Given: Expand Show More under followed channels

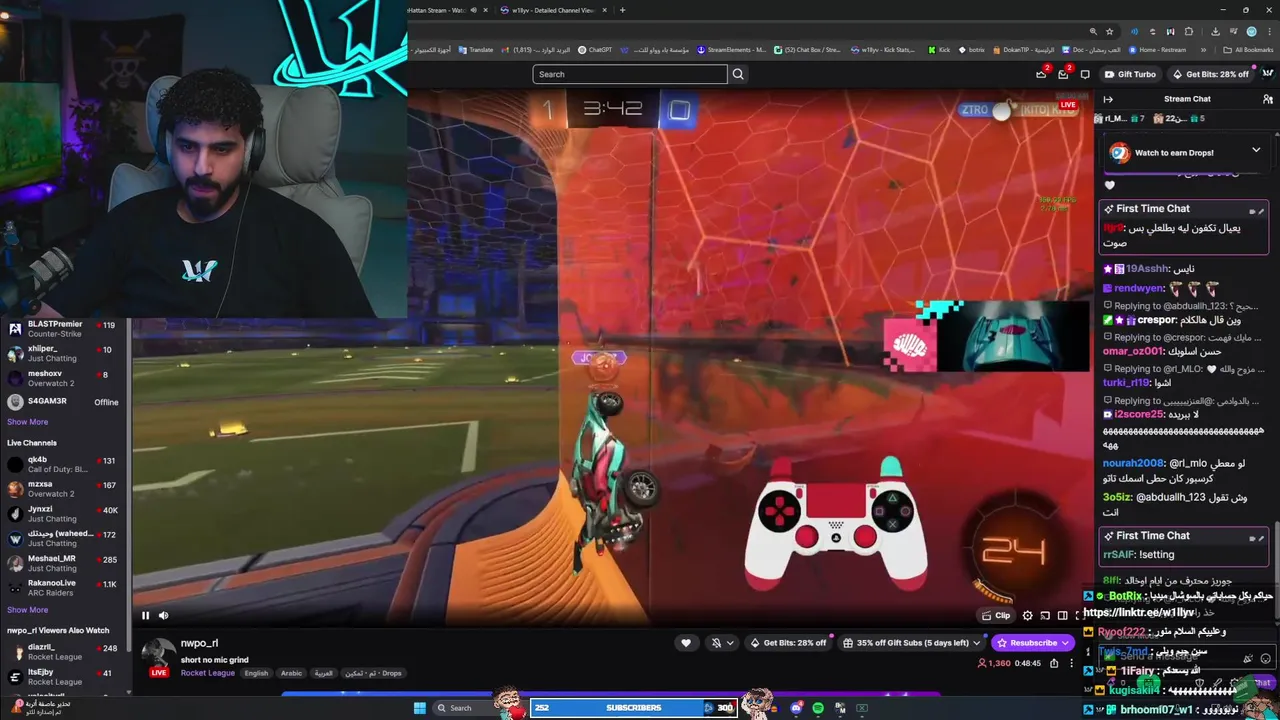Looking at the screenshot, I should tap(27, 422).
